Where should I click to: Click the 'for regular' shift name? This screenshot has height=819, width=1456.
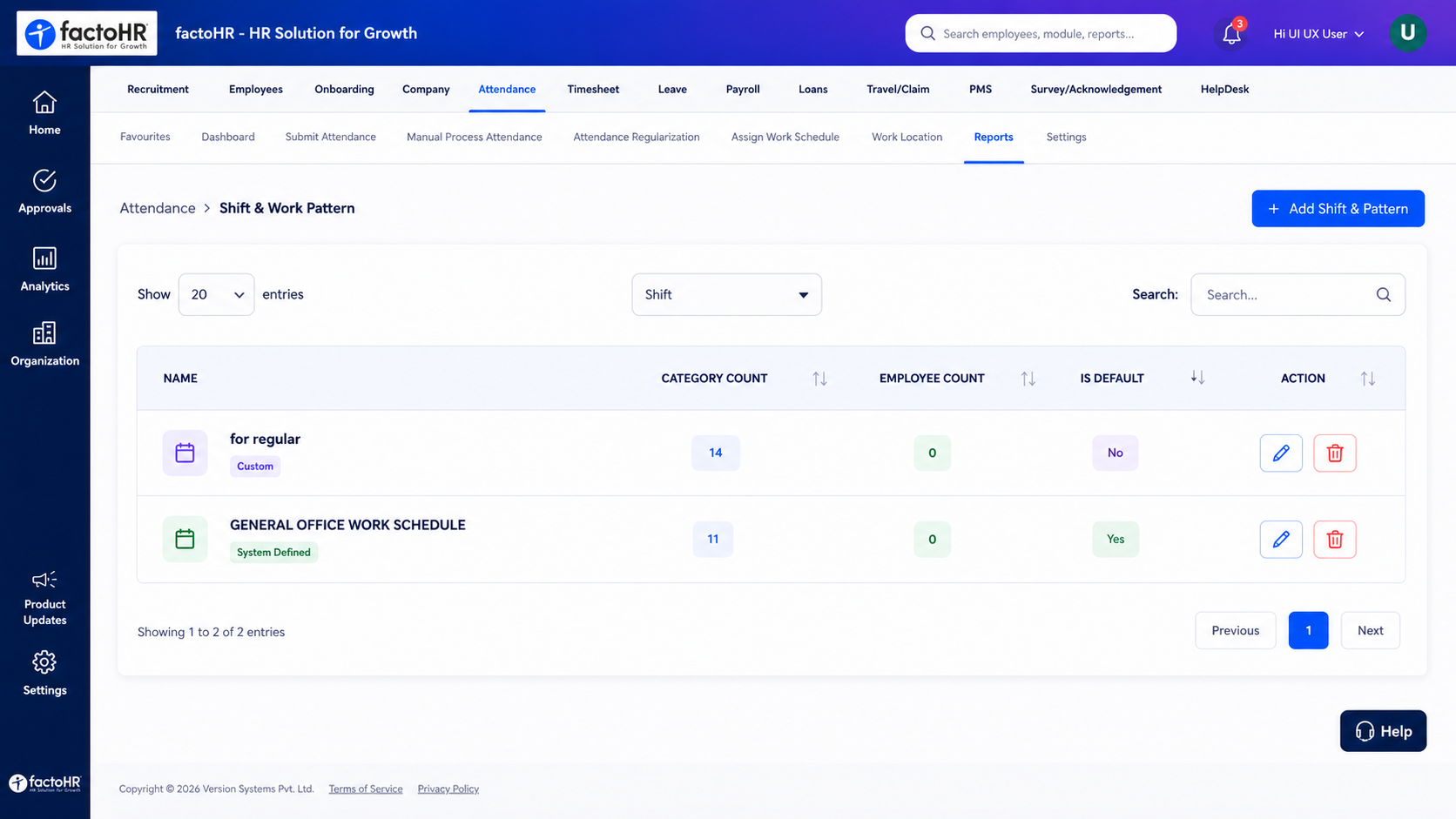[265, 439]
